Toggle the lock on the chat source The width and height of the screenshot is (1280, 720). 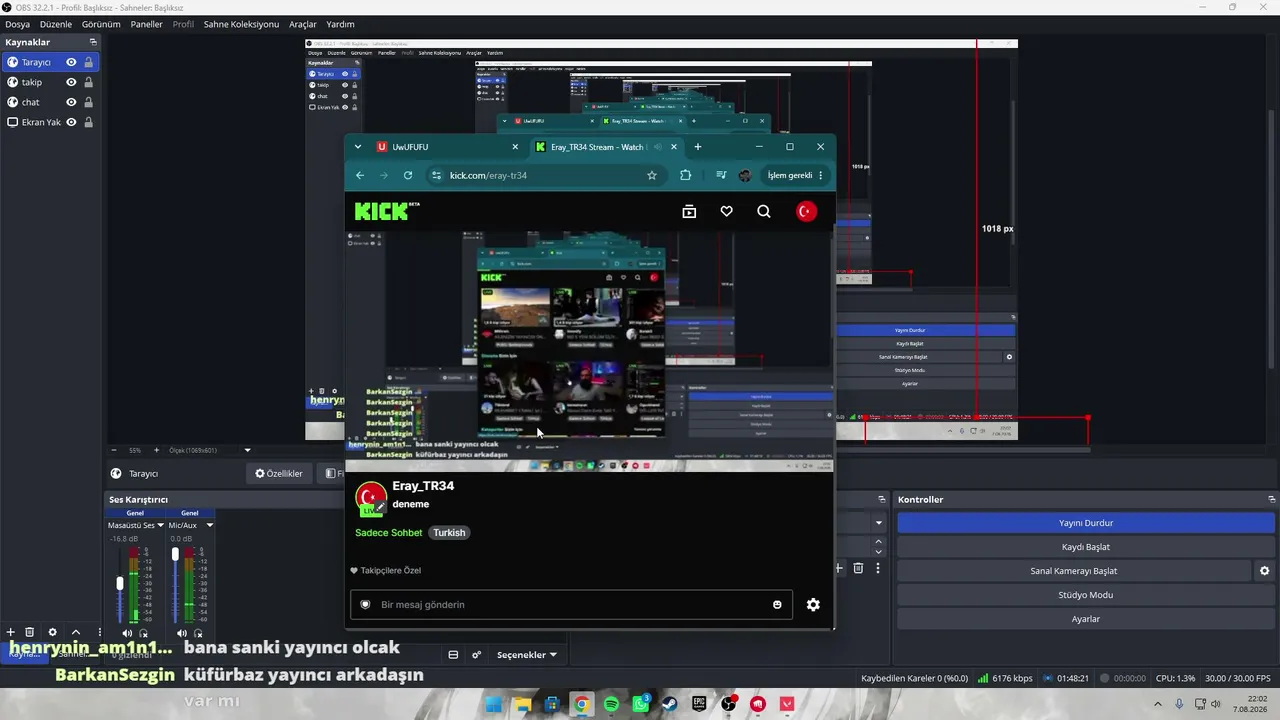point(88,102)
